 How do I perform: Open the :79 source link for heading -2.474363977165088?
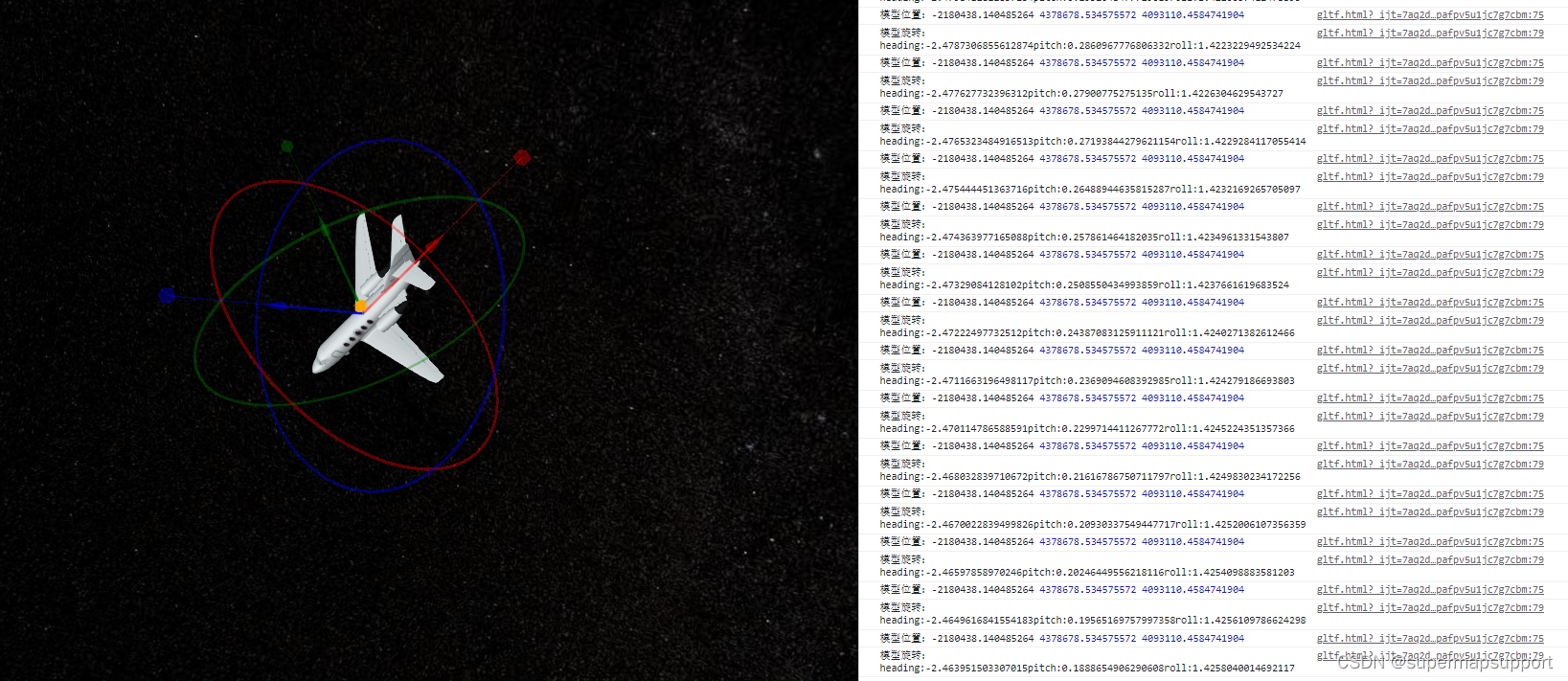pos(1429,224)
